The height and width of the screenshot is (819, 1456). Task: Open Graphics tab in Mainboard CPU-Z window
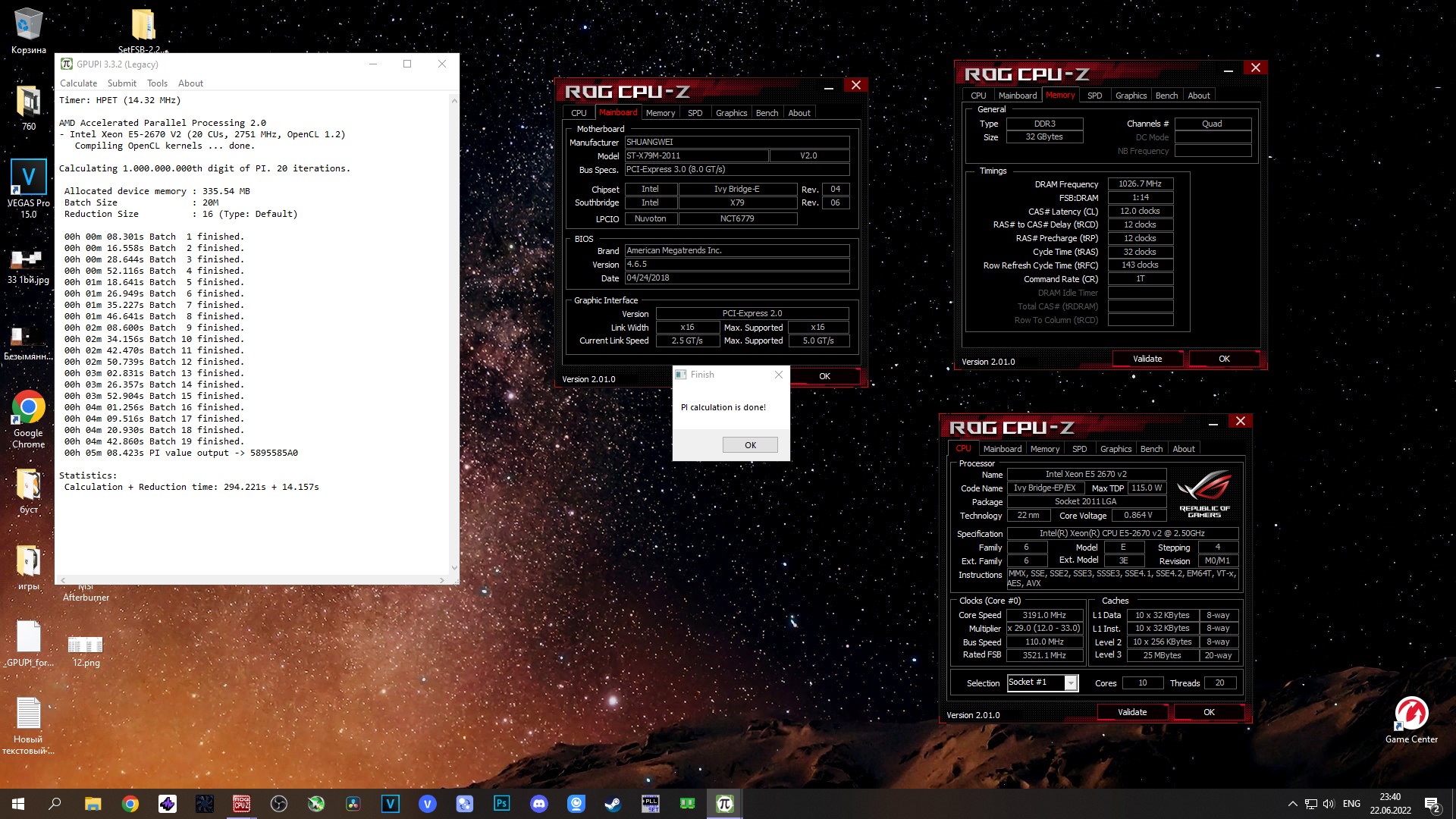click(731, 113)
